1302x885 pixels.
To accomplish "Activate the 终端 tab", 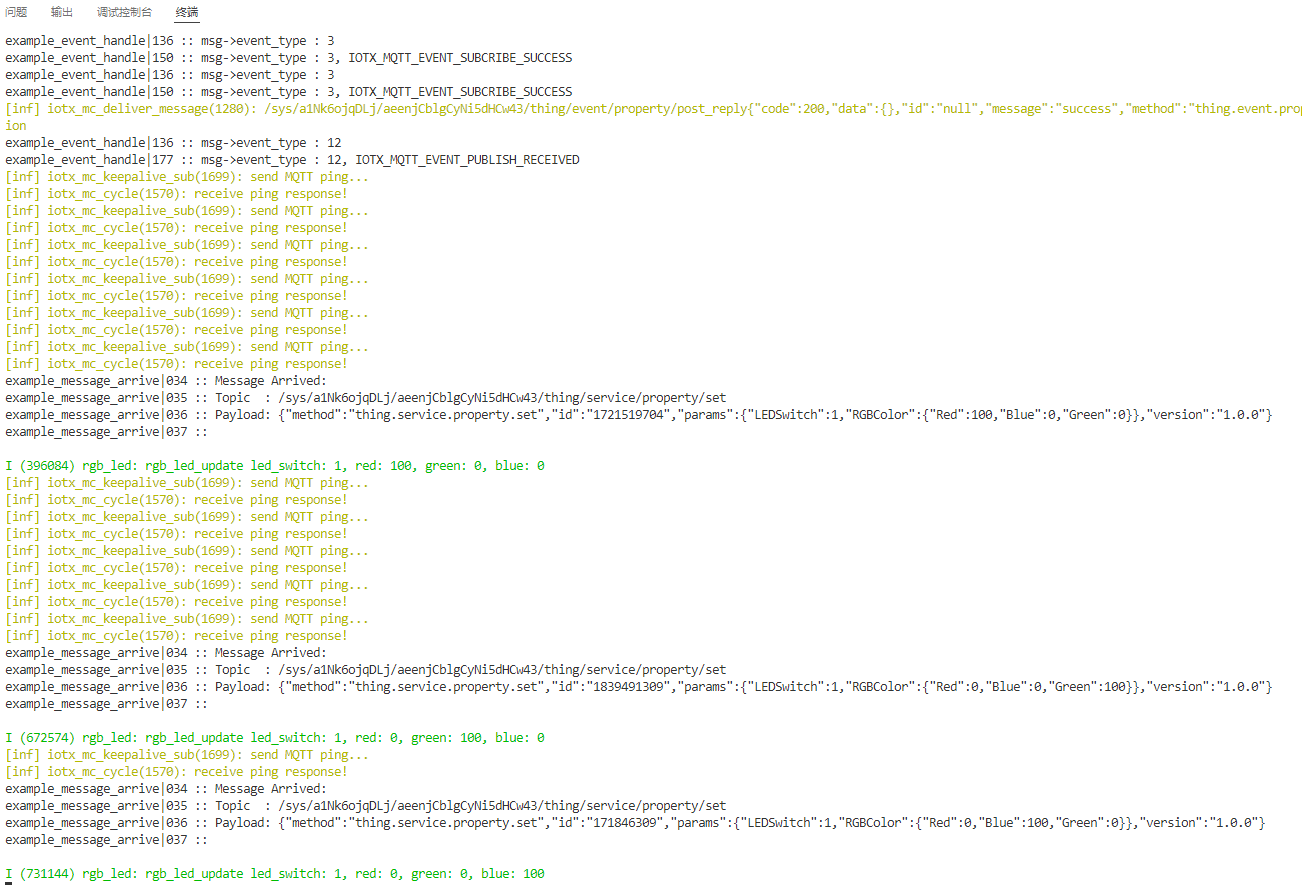I will pyautogui.click(x=187, y=13).
